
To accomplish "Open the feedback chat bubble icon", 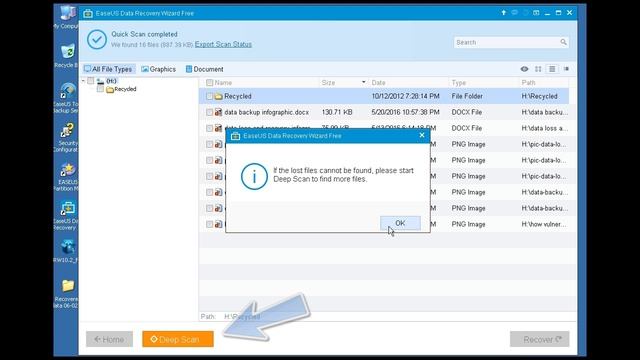I will point(514,13).
